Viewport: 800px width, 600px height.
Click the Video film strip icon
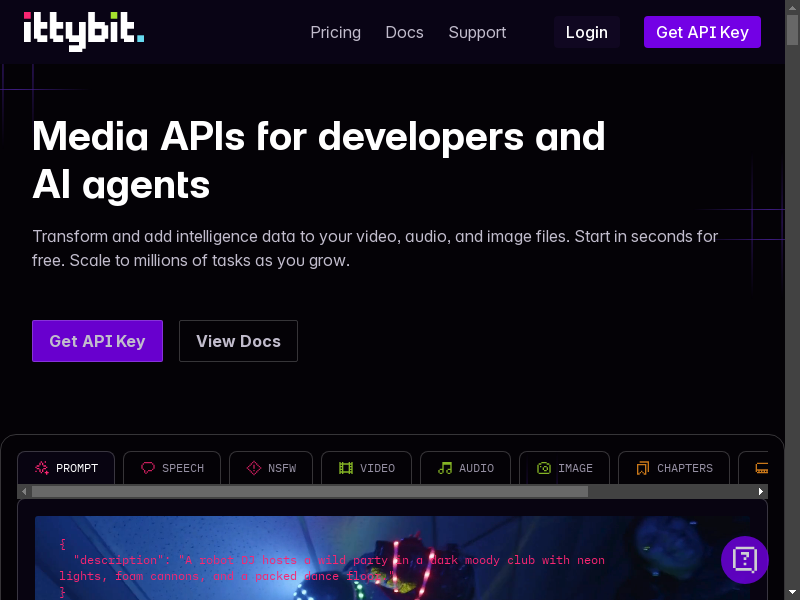pyautogui.click(x=346, y=468)
